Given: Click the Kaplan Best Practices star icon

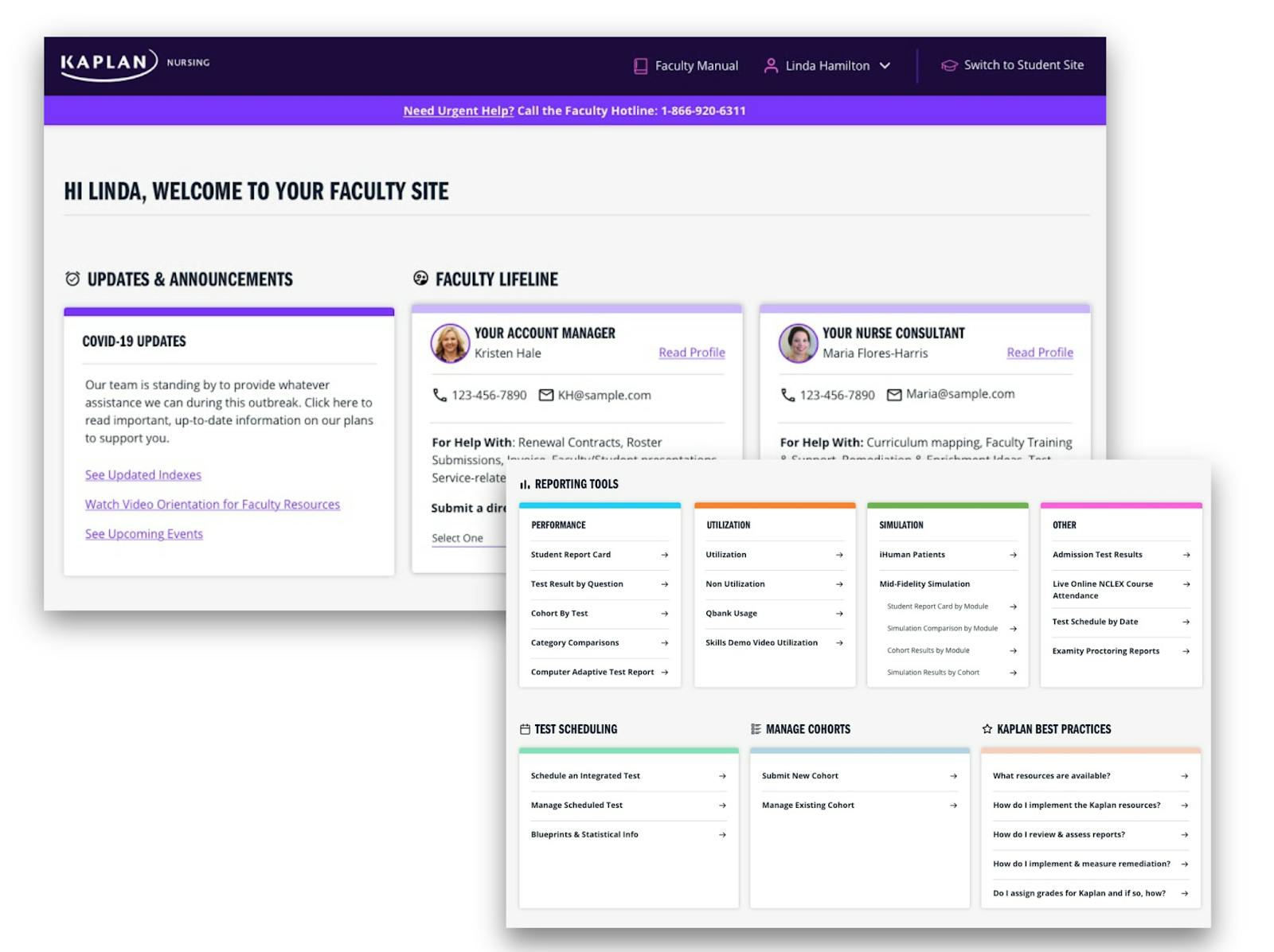Looking at the screenshot, I should pos(987,729).
